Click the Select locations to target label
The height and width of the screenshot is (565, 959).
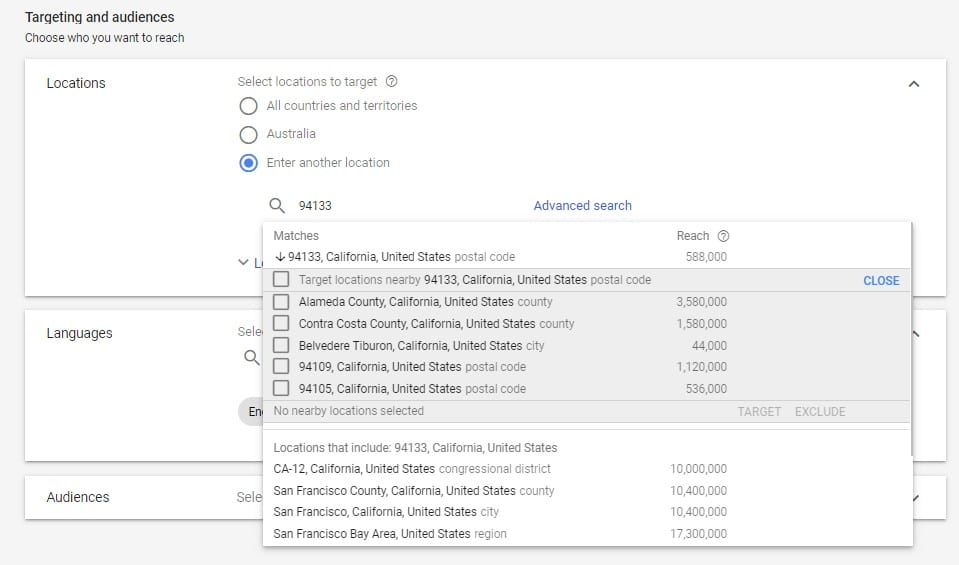click(307, 81)
